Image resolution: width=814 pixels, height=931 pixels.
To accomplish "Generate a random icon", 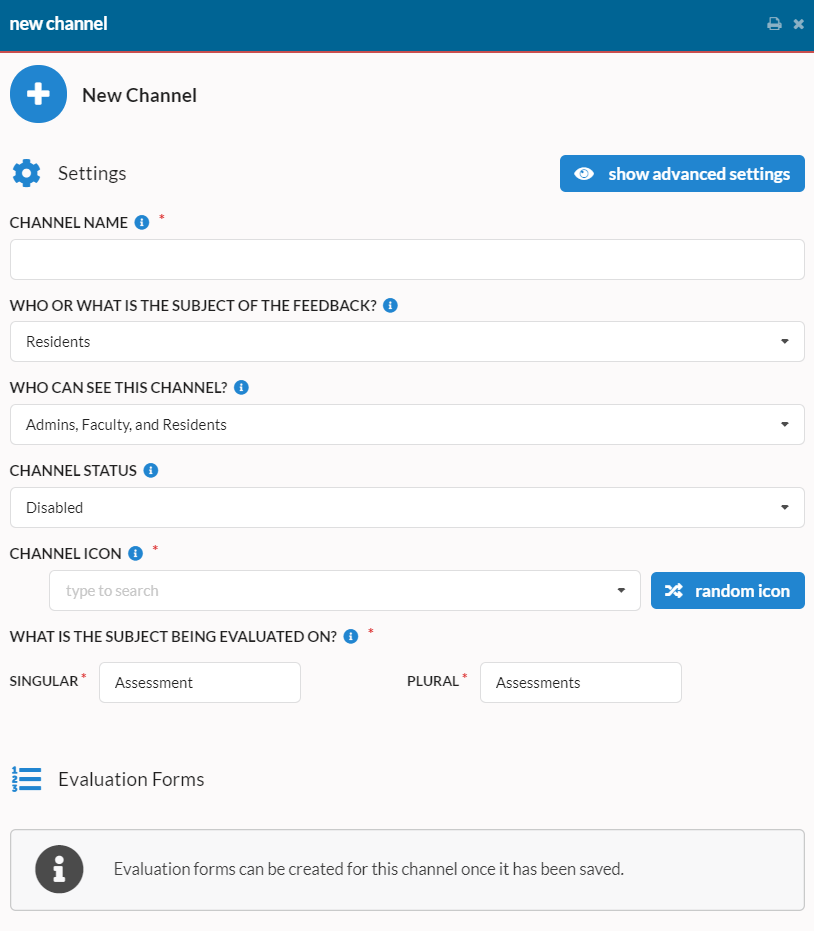I will (x=728, y=591).
